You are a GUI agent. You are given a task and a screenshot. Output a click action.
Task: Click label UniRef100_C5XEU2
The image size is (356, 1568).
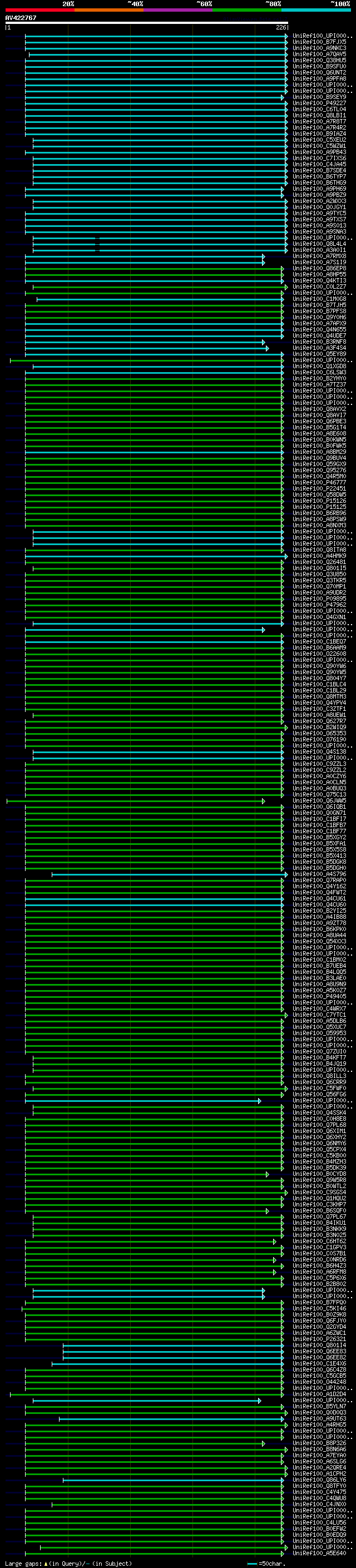[319, 140]
